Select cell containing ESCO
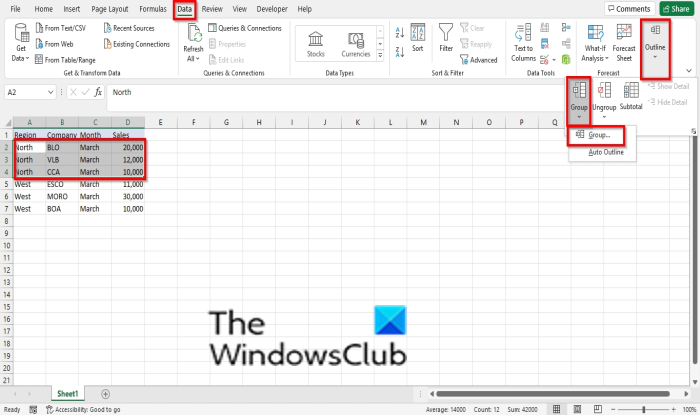This screenshot has width=700, height=415. coord(62,184)
